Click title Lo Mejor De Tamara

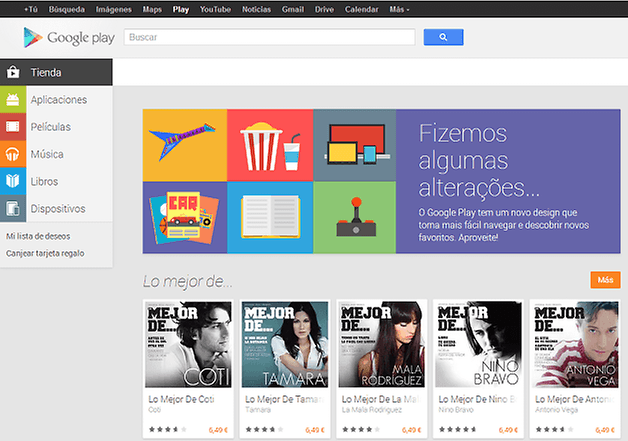coord(285,399)
